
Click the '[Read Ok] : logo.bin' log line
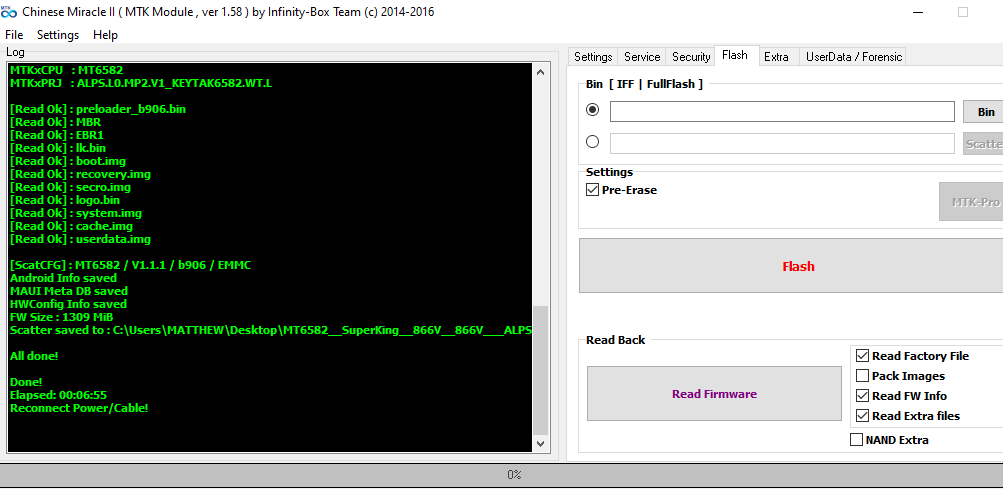pos(65,200)
